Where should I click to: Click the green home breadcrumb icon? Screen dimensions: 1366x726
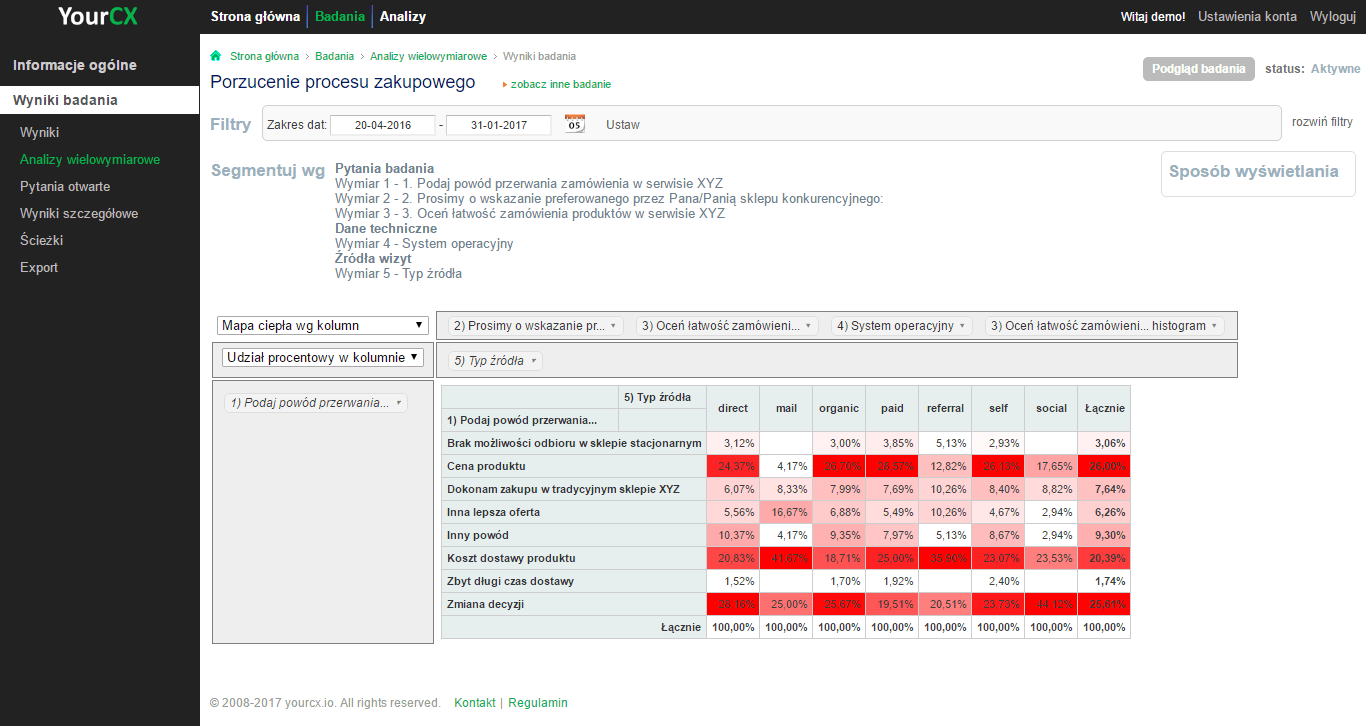coord(216,56)
